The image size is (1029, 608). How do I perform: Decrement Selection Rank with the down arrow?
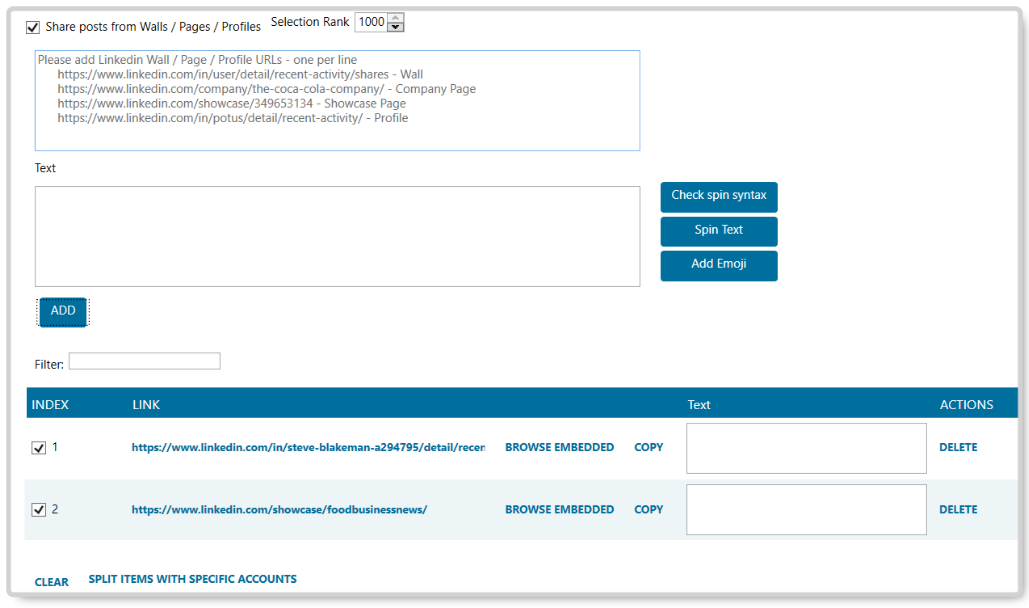coord(395,26)
